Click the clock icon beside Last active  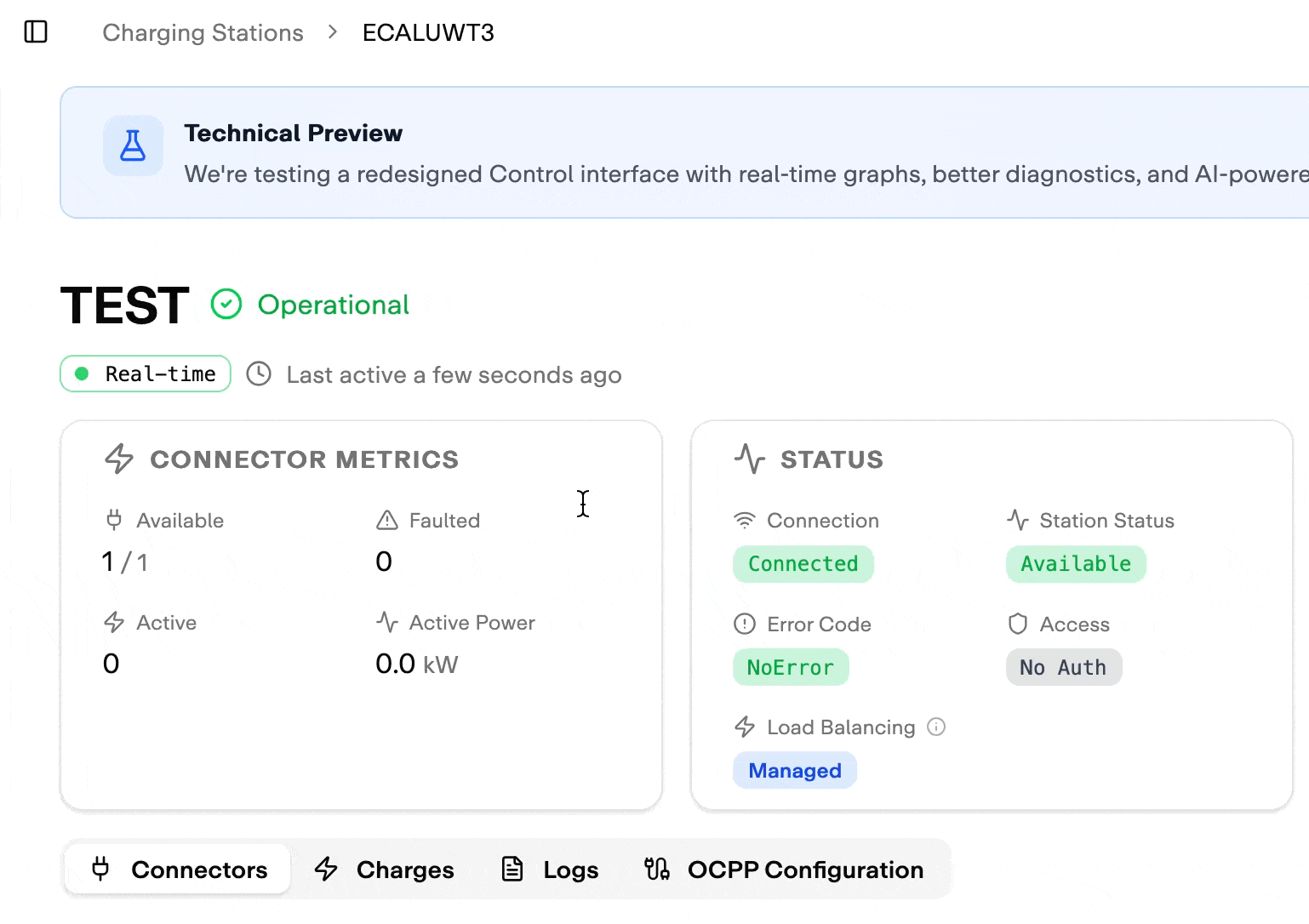click(259, 374)
